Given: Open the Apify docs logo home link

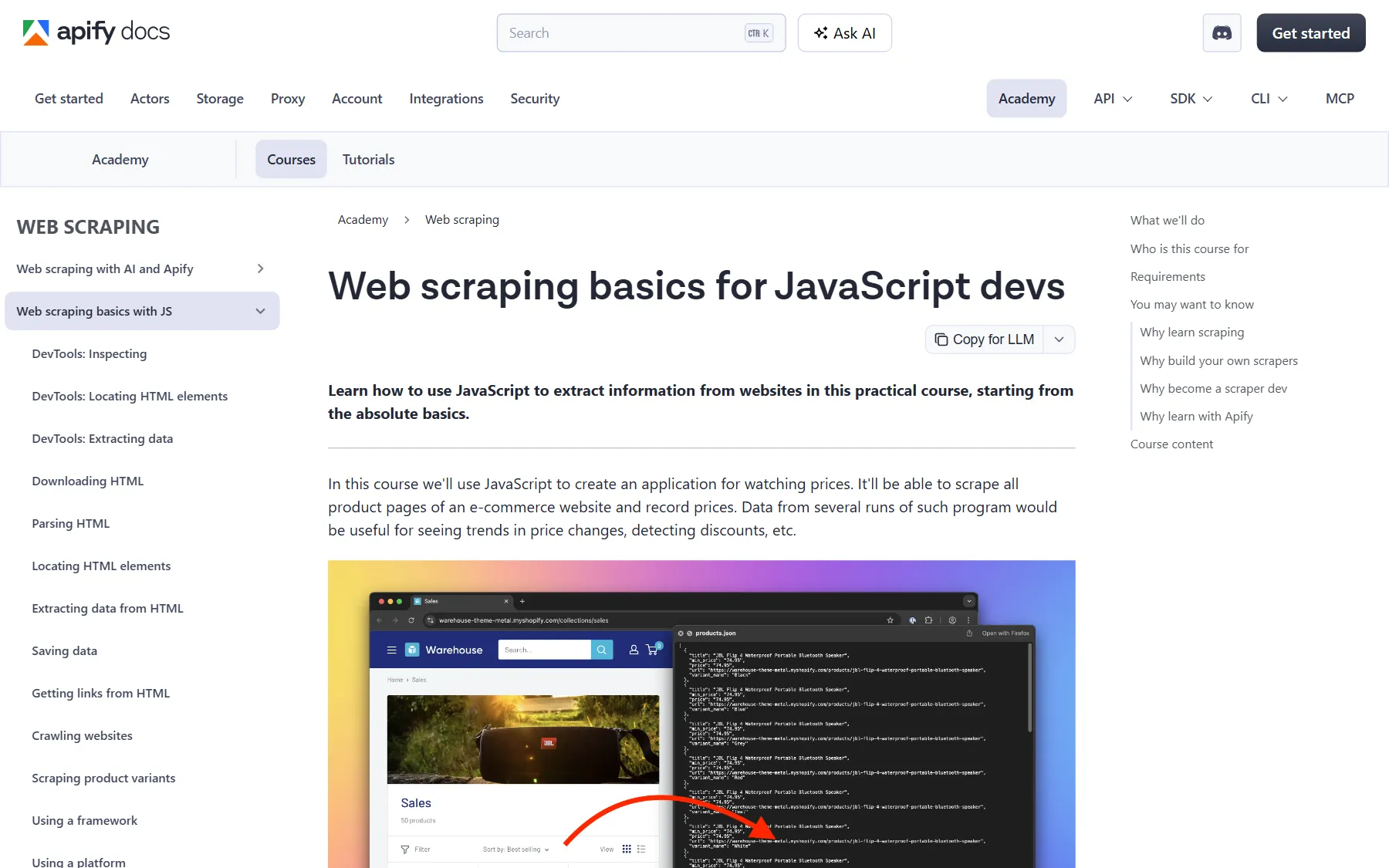Looking at the screenshot, I should (x=96, y=32).
